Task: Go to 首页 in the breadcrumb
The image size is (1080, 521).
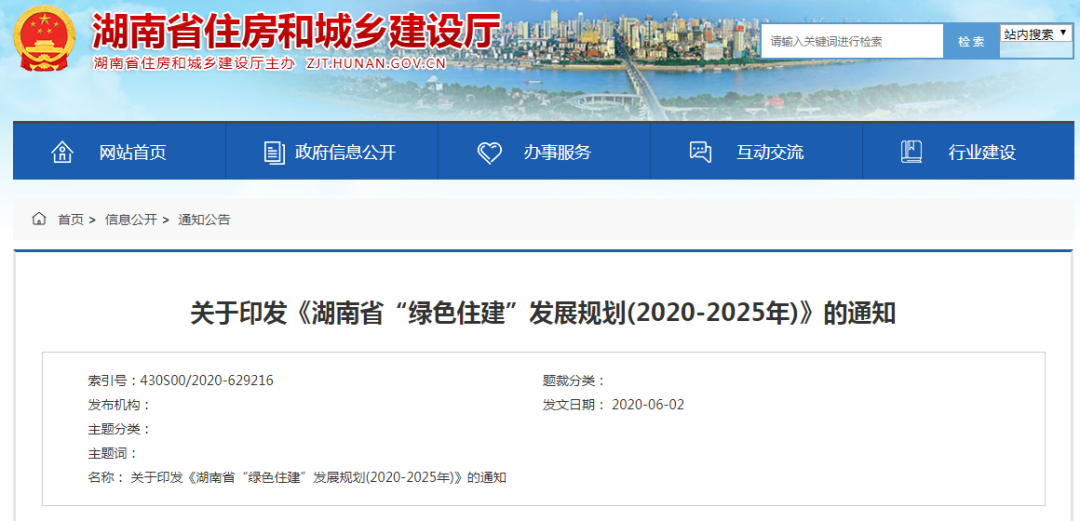Action: click(70, 220)
